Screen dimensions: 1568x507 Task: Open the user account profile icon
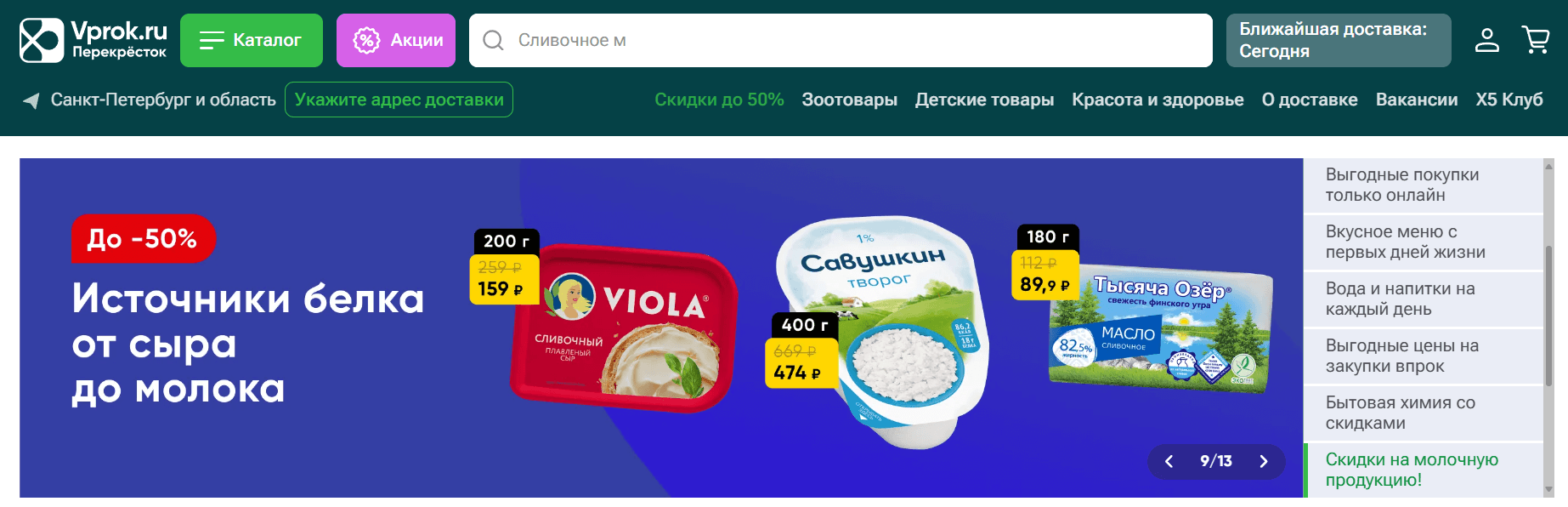click(1487, 40)
